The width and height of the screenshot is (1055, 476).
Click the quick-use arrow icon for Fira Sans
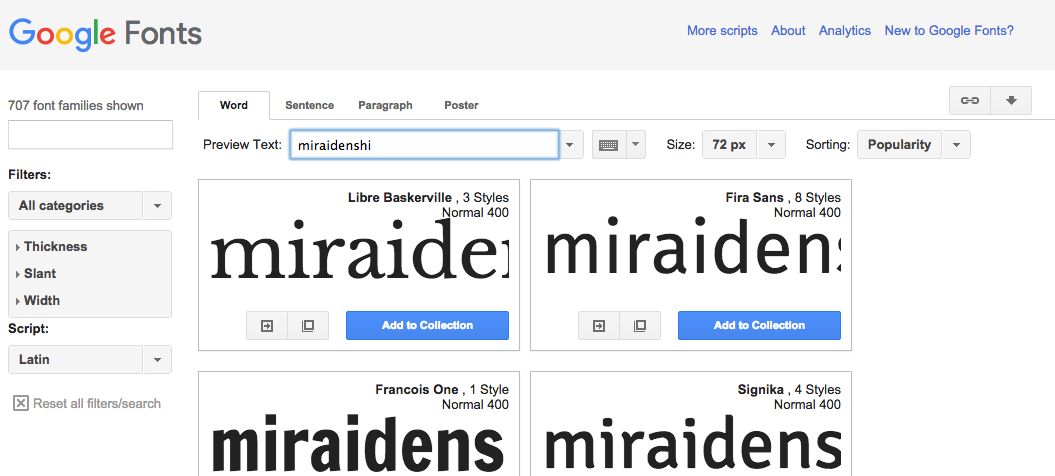599,326
